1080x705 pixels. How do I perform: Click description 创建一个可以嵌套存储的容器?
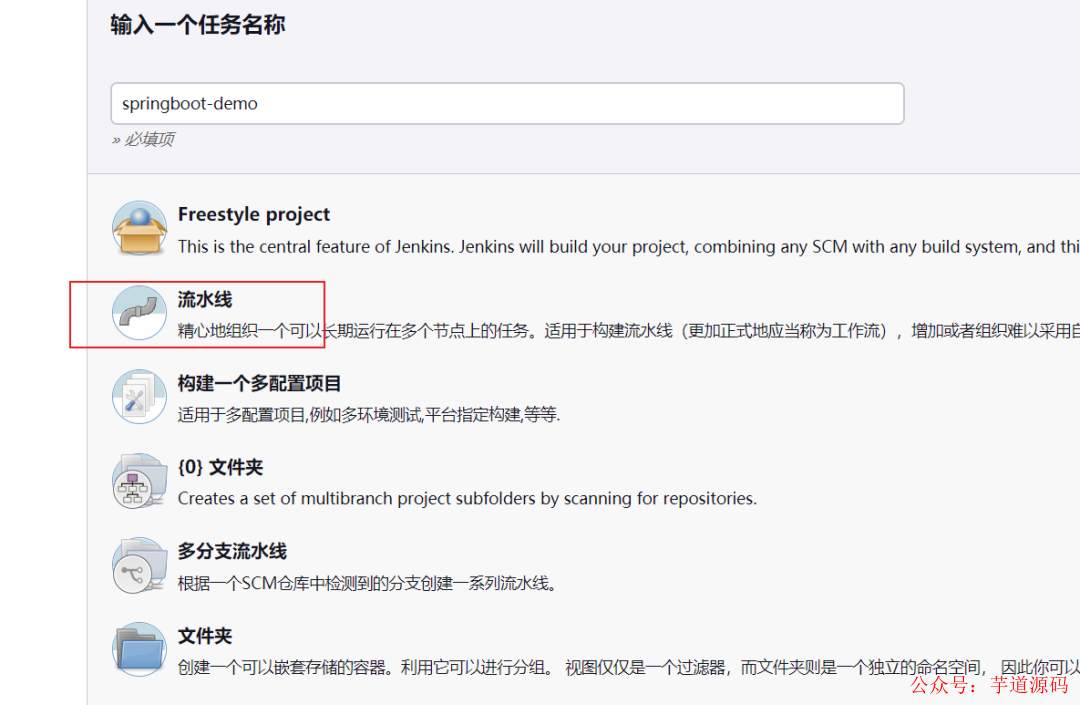pyautogui.click(x=628, y=668)
